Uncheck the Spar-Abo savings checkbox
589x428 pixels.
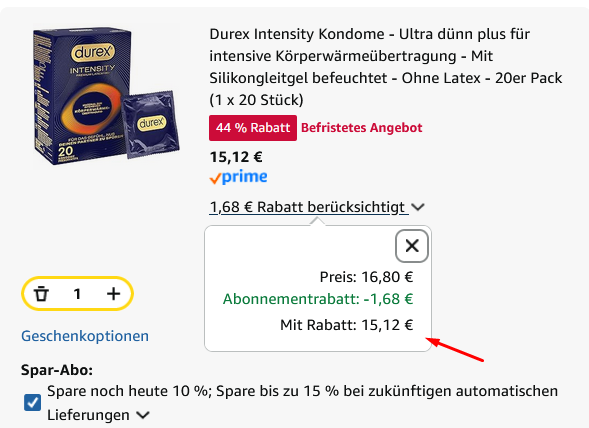click(x=33, y=403)
